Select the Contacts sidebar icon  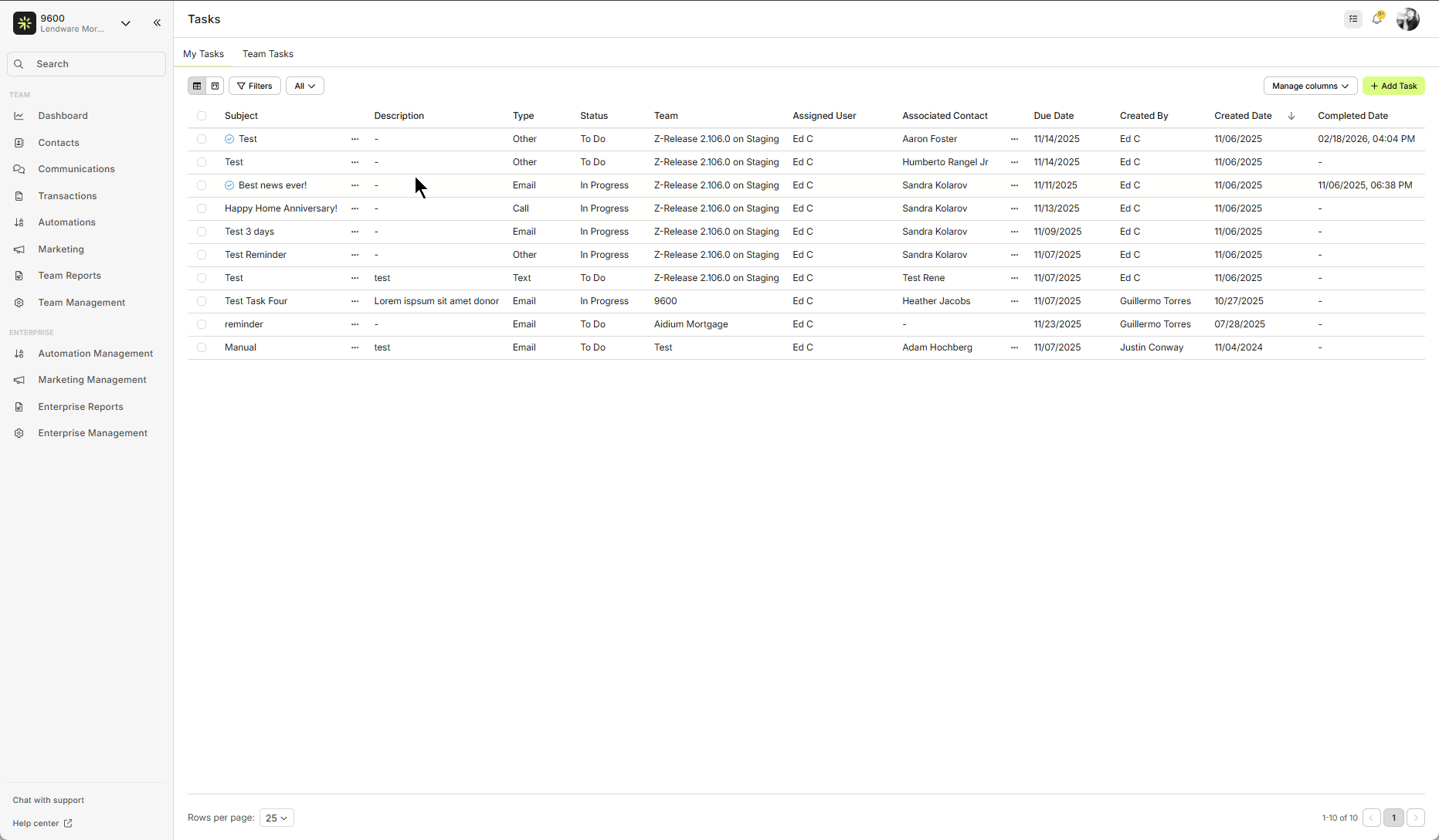tap(19, 142)
